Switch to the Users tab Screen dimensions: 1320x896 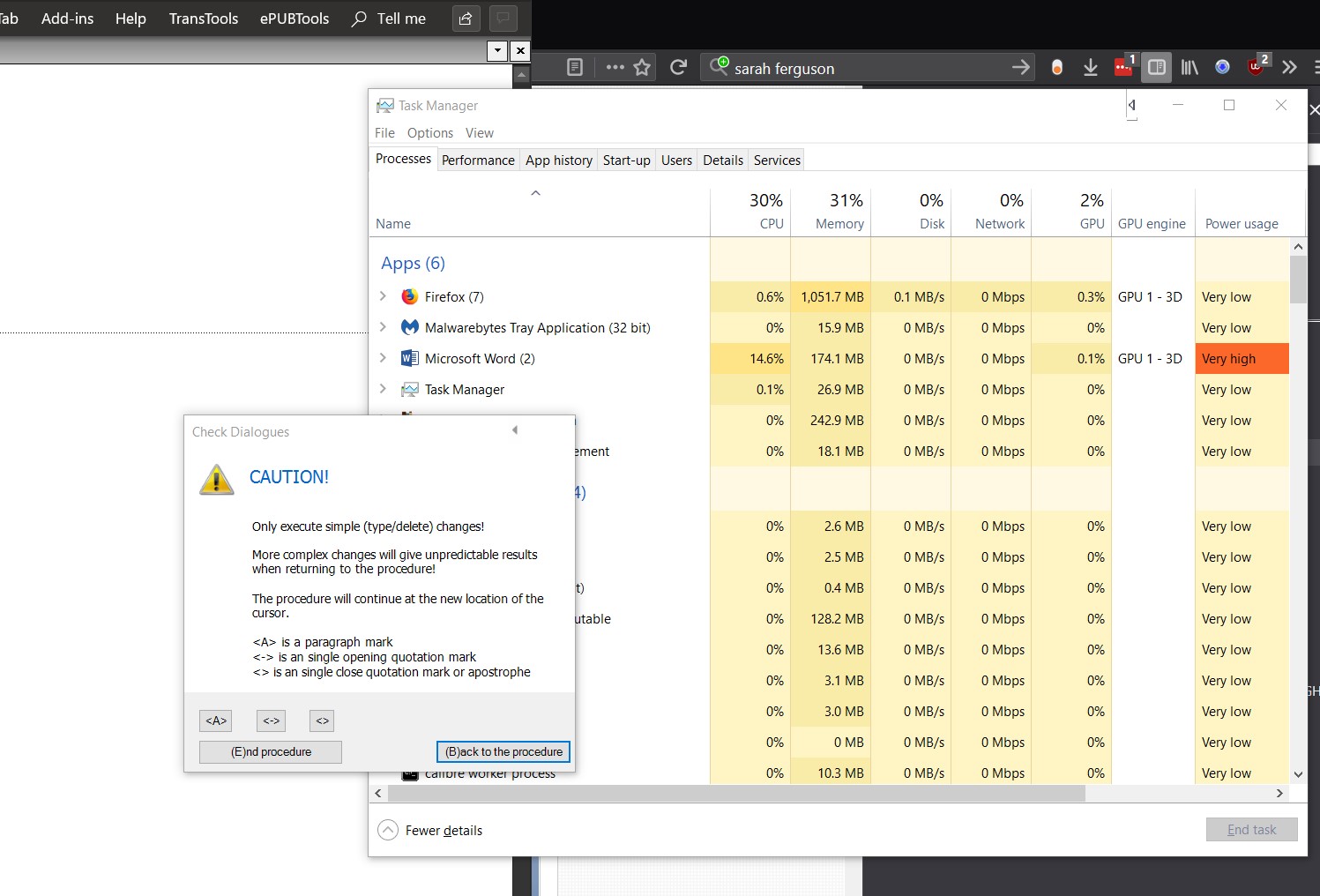coord(676,161)
